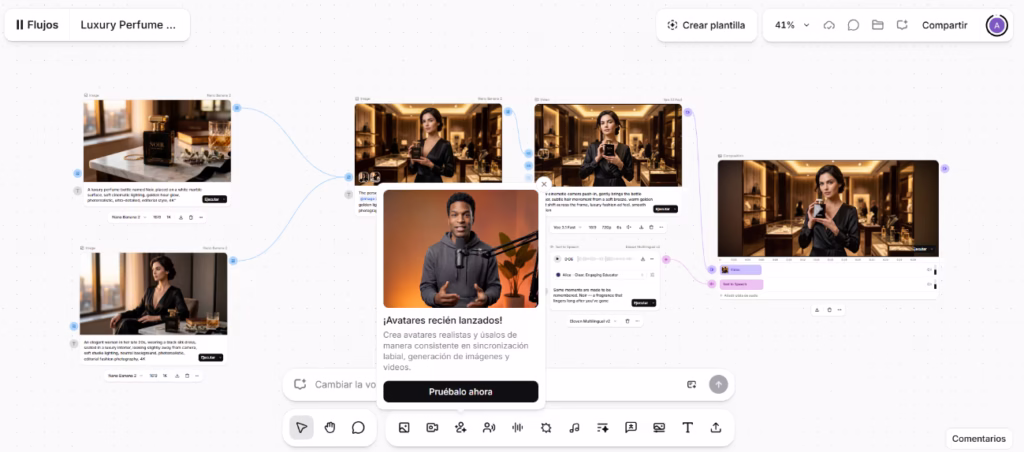The width and height of the screenshot is (1024, 452).
Task: Run the perfume bottle image node with Ejecutar
Action: click(215, 199)
